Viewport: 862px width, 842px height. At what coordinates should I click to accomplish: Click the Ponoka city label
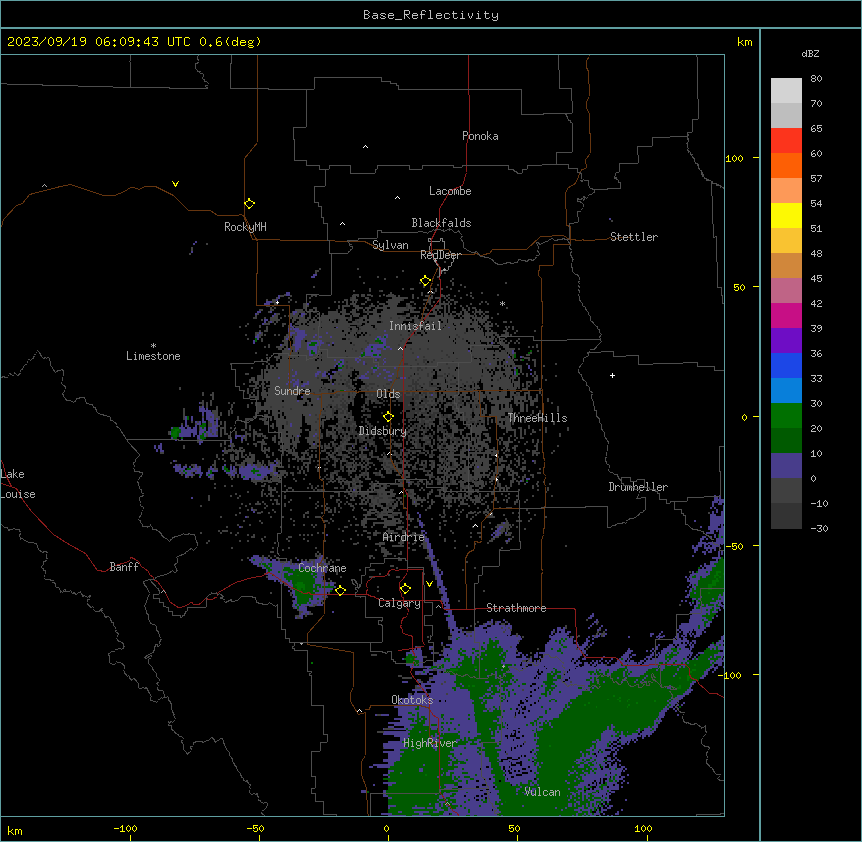coord(480,136)
